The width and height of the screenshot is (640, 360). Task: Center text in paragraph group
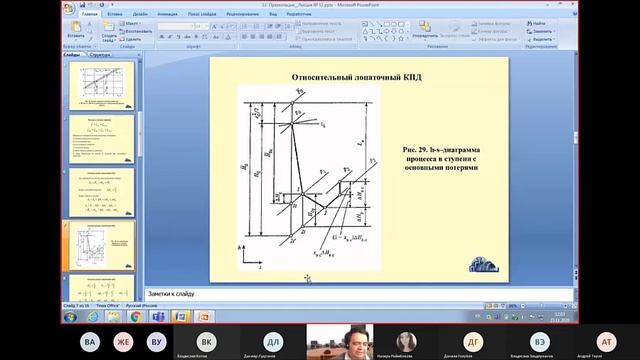tap(253, 37)
